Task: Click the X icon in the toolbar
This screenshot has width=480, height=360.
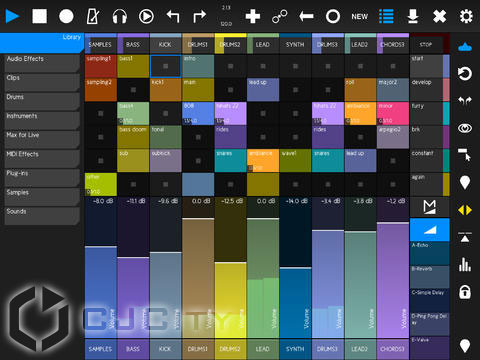Action: [x=439, y=16]
